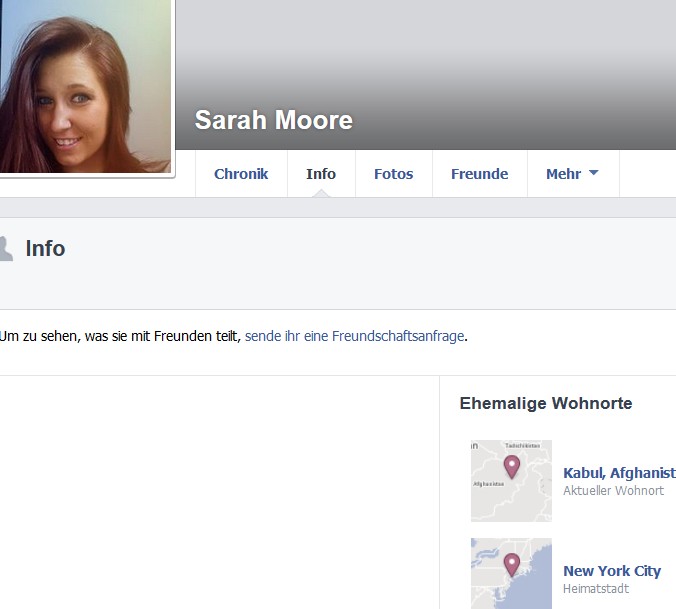Select the Info tab
The width and height of the screenshot is (676, 609).
(x=321, y=174)
